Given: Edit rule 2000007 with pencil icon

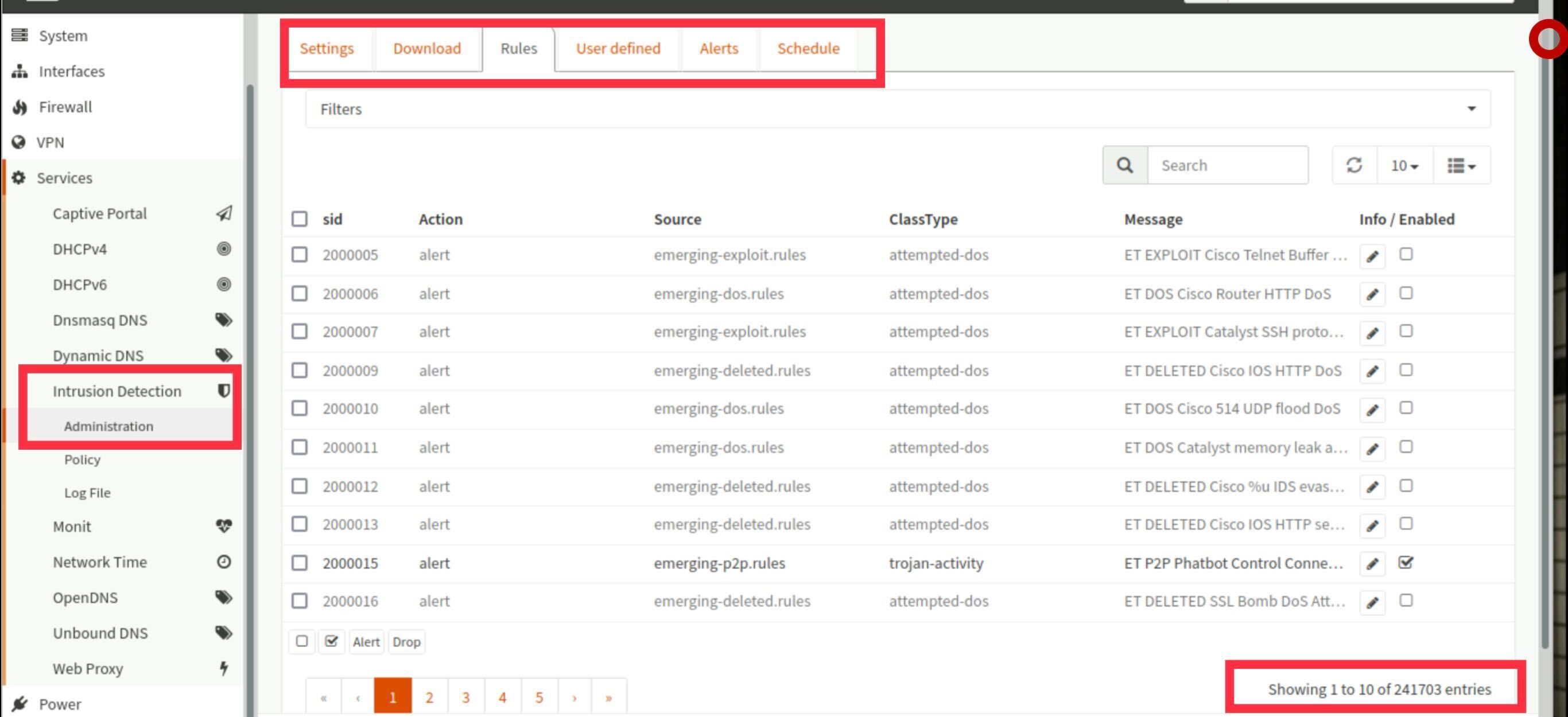Looking at the screenshot, I should [1372, 333].
